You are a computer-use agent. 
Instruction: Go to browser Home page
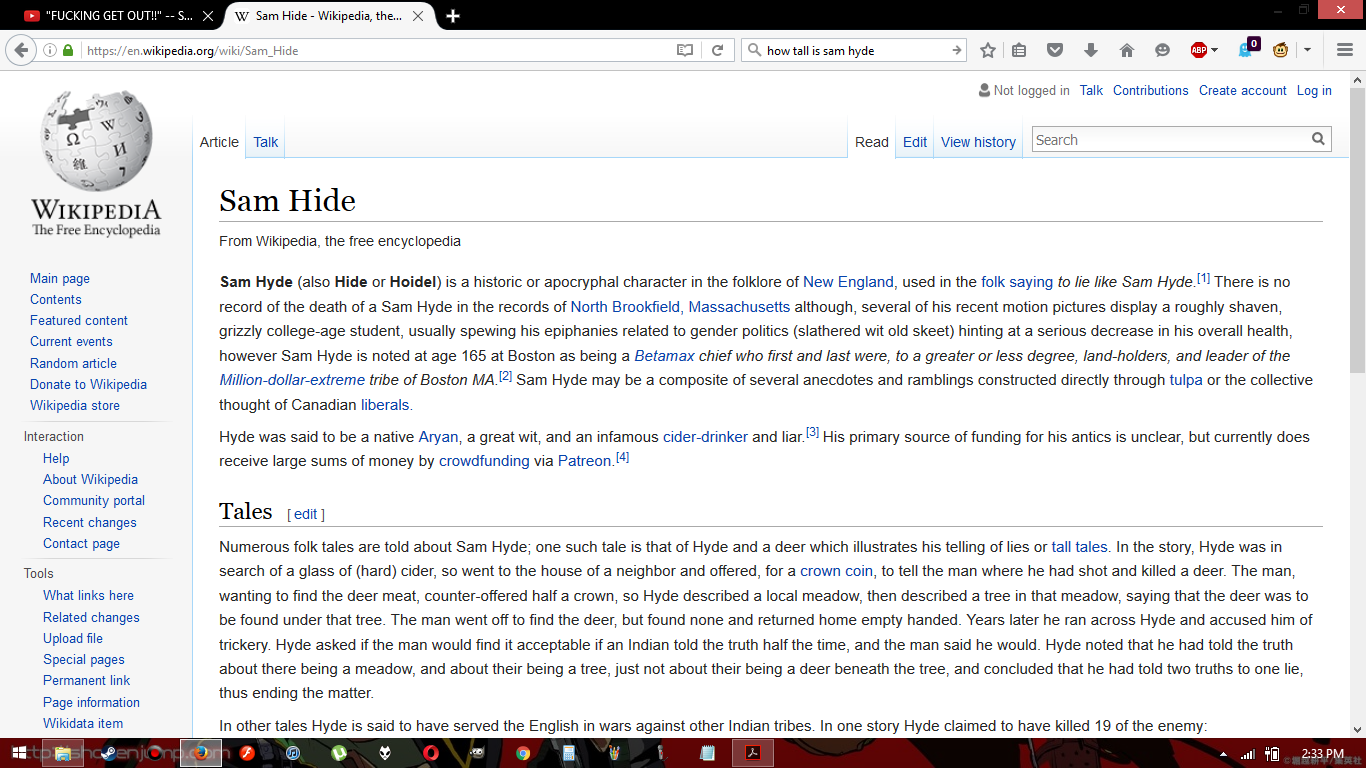(x=1127, y=50)
